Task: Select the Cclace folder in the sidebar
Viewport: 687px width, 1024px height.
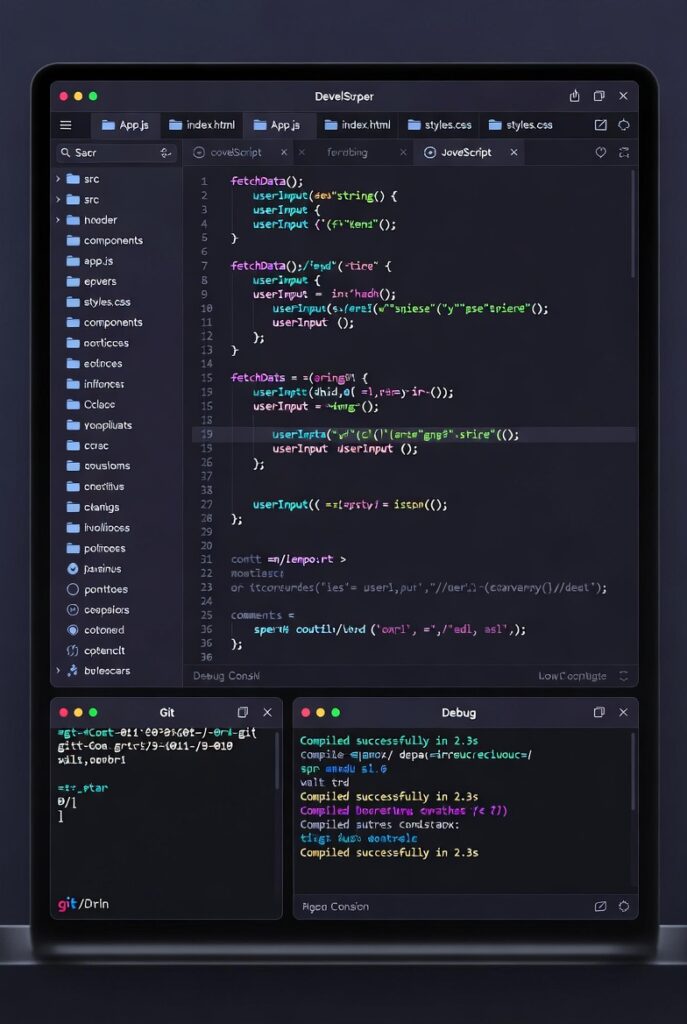Action: [91, 404]
